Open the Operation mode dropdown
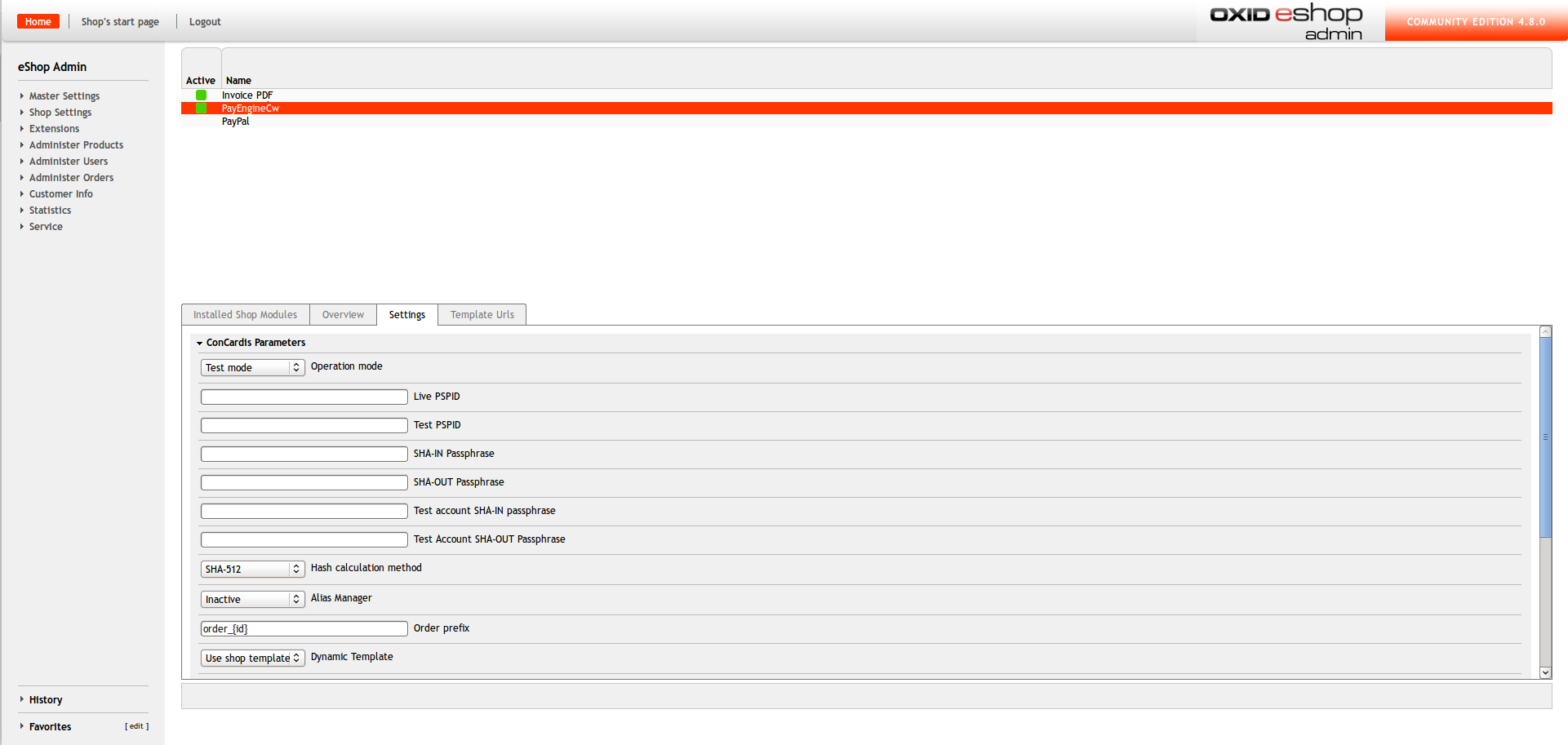This screenshot has height=745, width=1568. [252, 368]
